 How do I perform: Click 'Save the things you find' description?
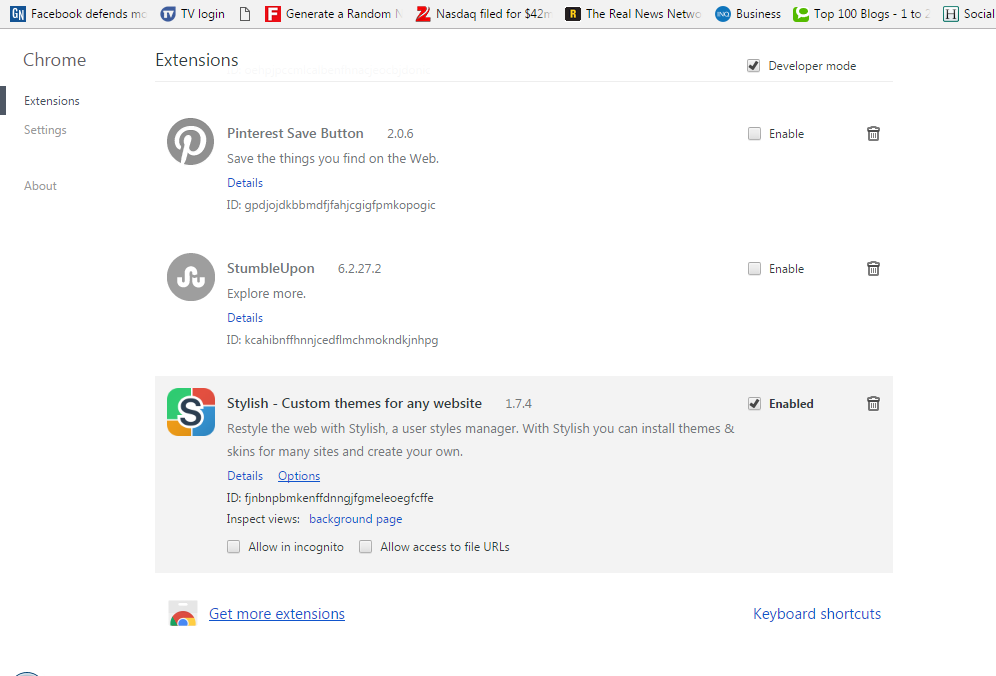click(333, 158)
